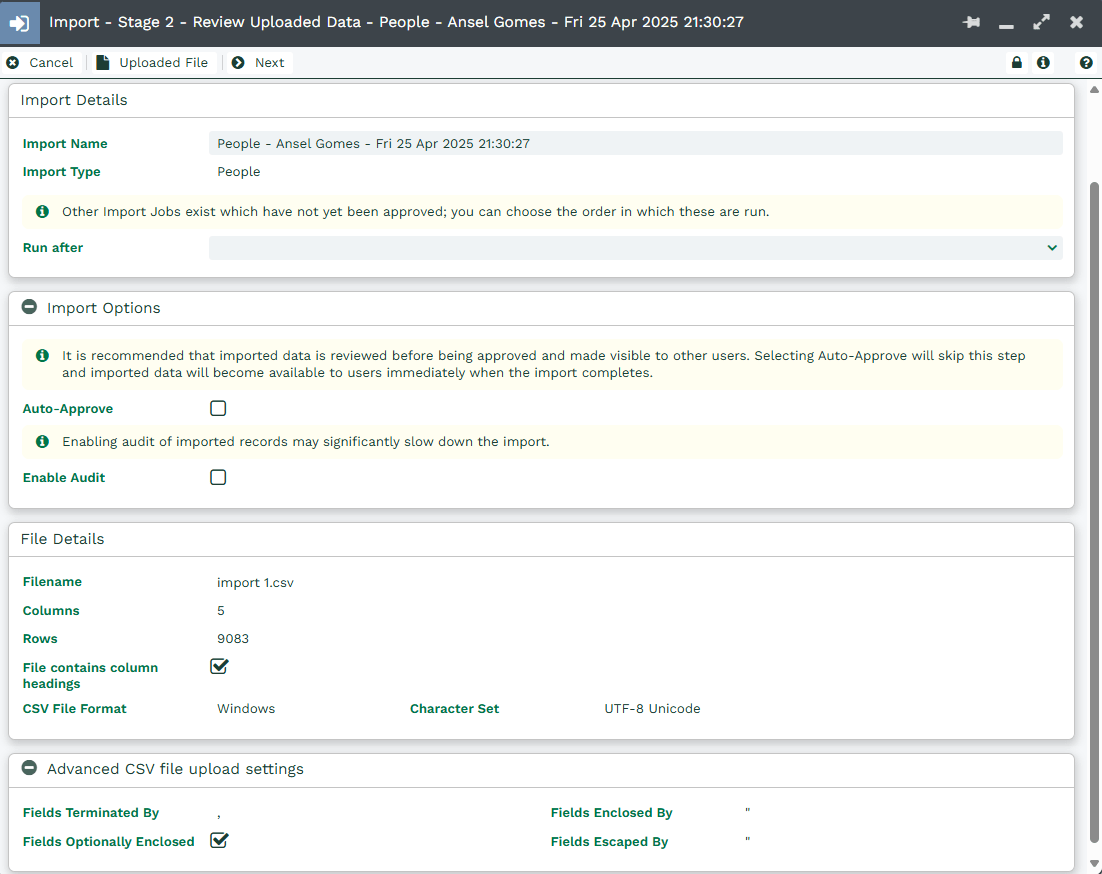
Task: Enable the Auto-Approve checkbox
Action: click(218, 408)
